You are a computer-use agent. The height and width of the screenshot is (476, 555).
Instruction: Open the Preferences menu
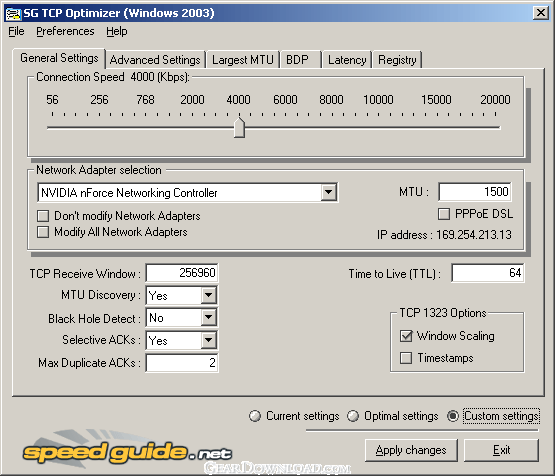(x=65, y=31)
